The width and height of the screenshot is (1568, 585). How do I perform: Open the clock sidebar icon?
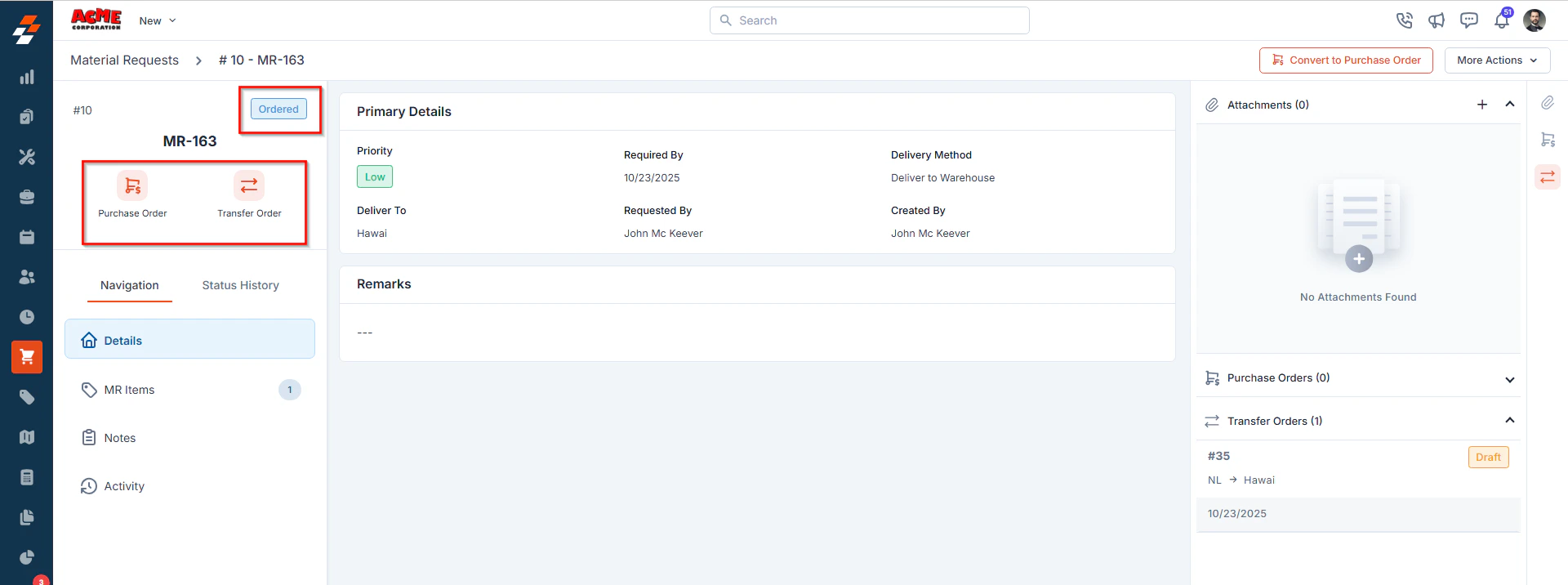click(x=27, y=317)
